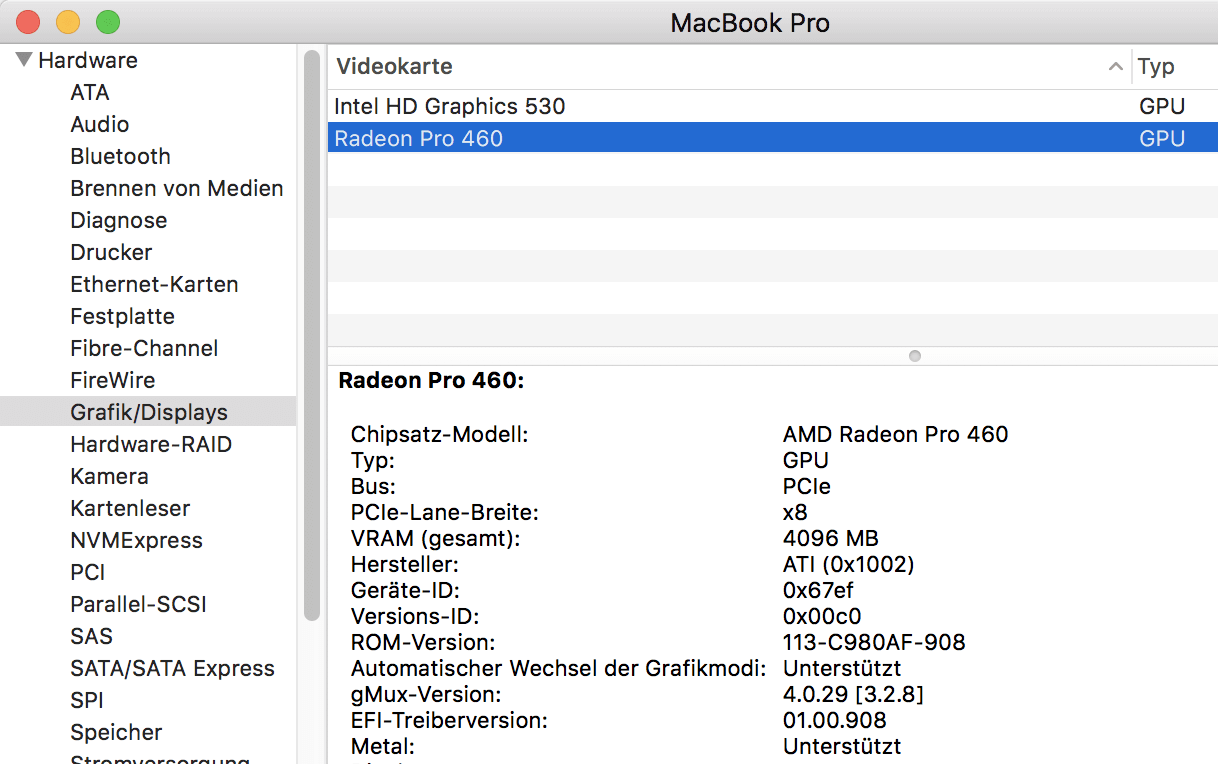The height and width of the screenshot is (764, 1218).
Task: Open Ethernet-Karten section
Action: click(x=154, y=284)
